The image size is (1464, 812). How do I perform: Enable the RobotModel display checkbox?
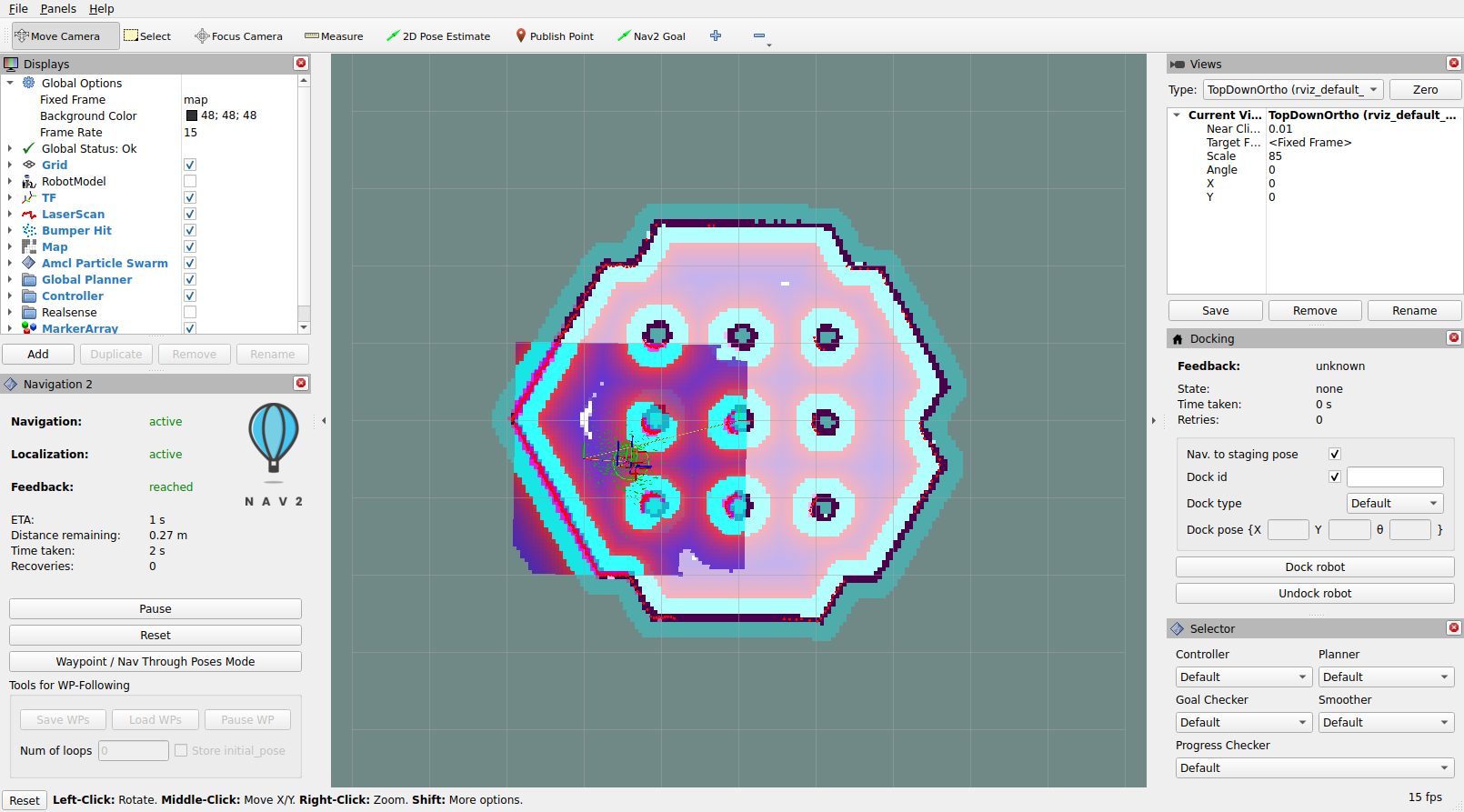[x=190, y=182]
